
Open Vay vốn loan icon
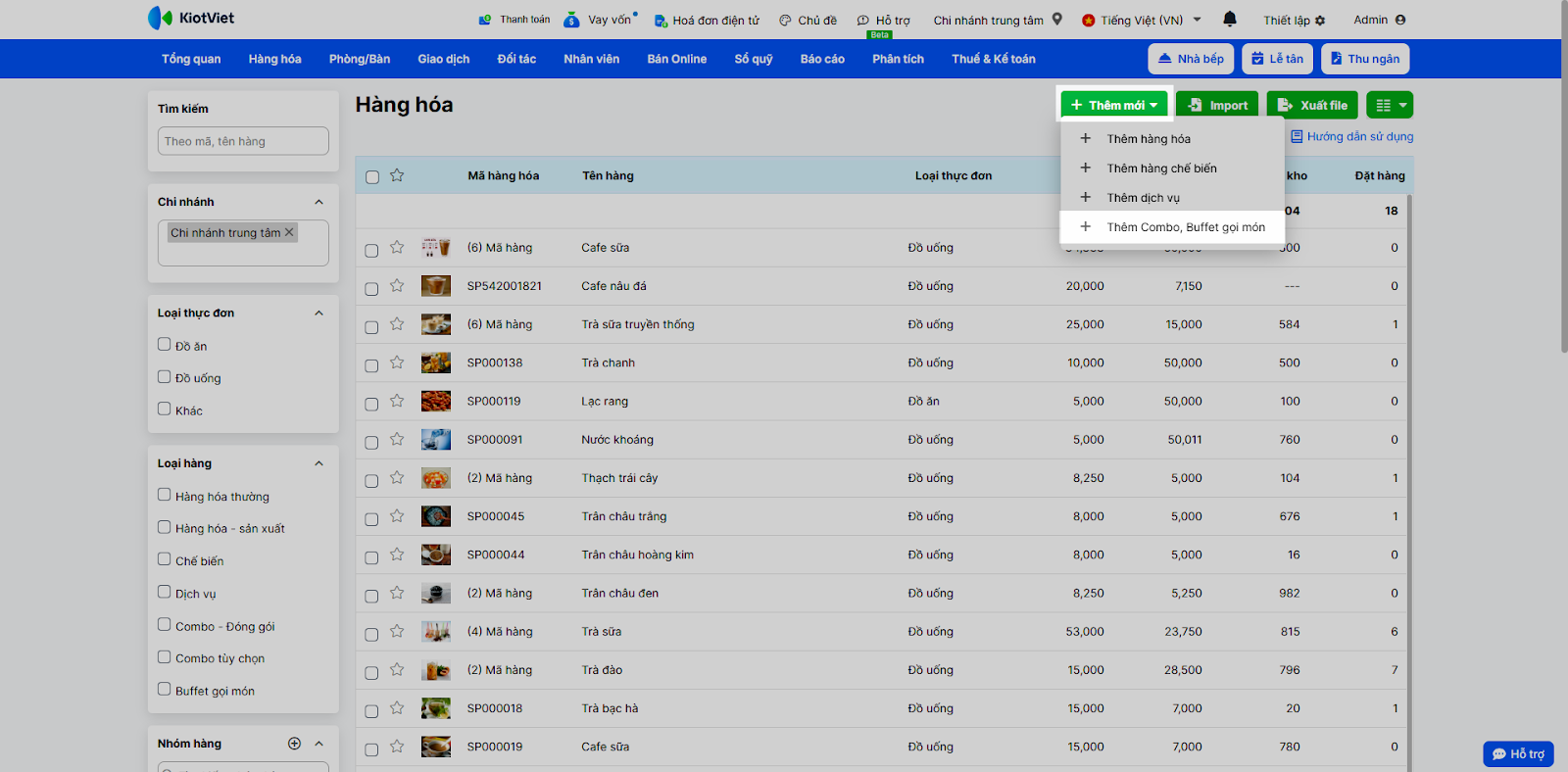(x=572, y=20)
